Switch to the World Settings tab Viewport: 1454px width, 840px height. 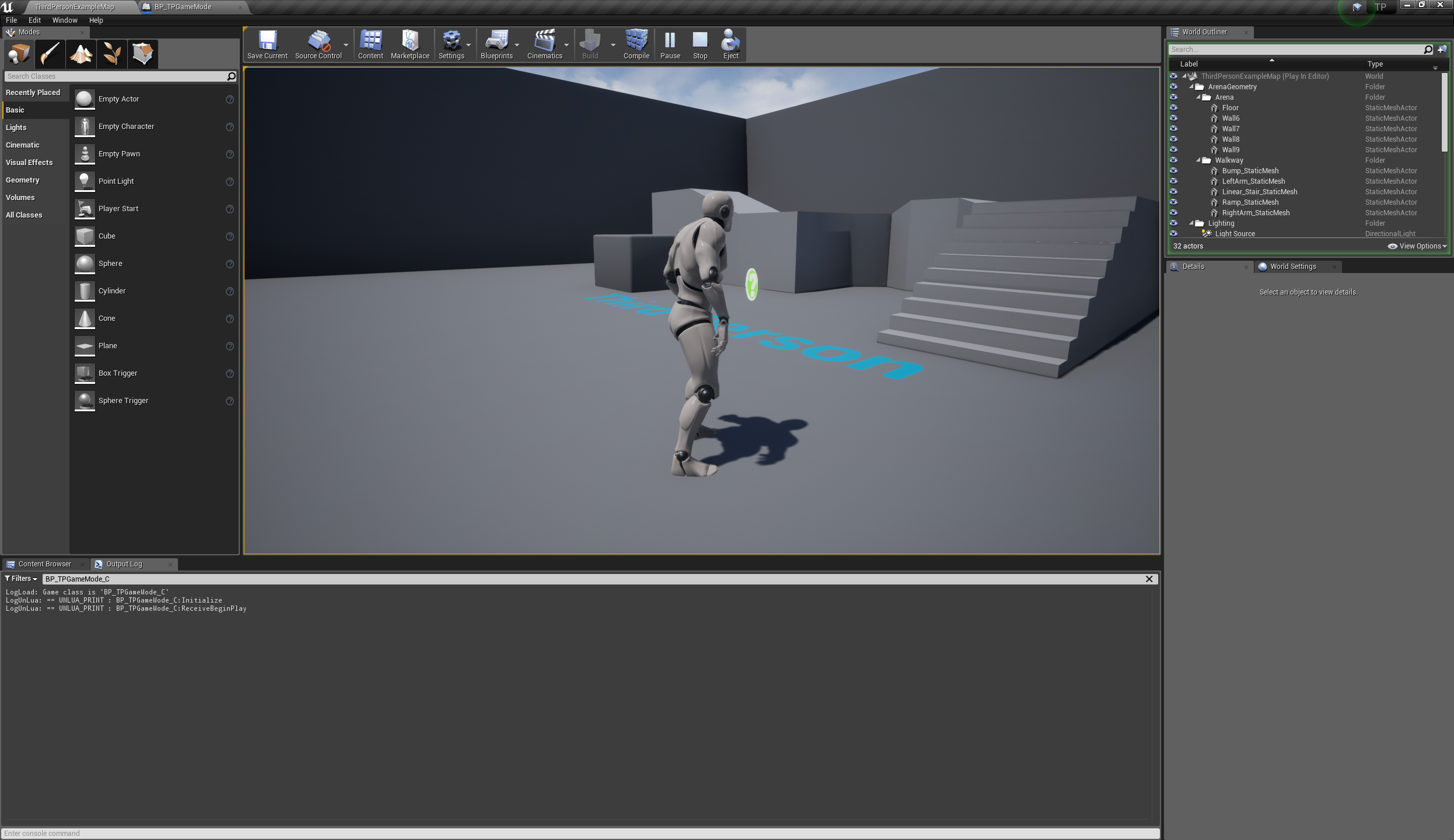1293,267
